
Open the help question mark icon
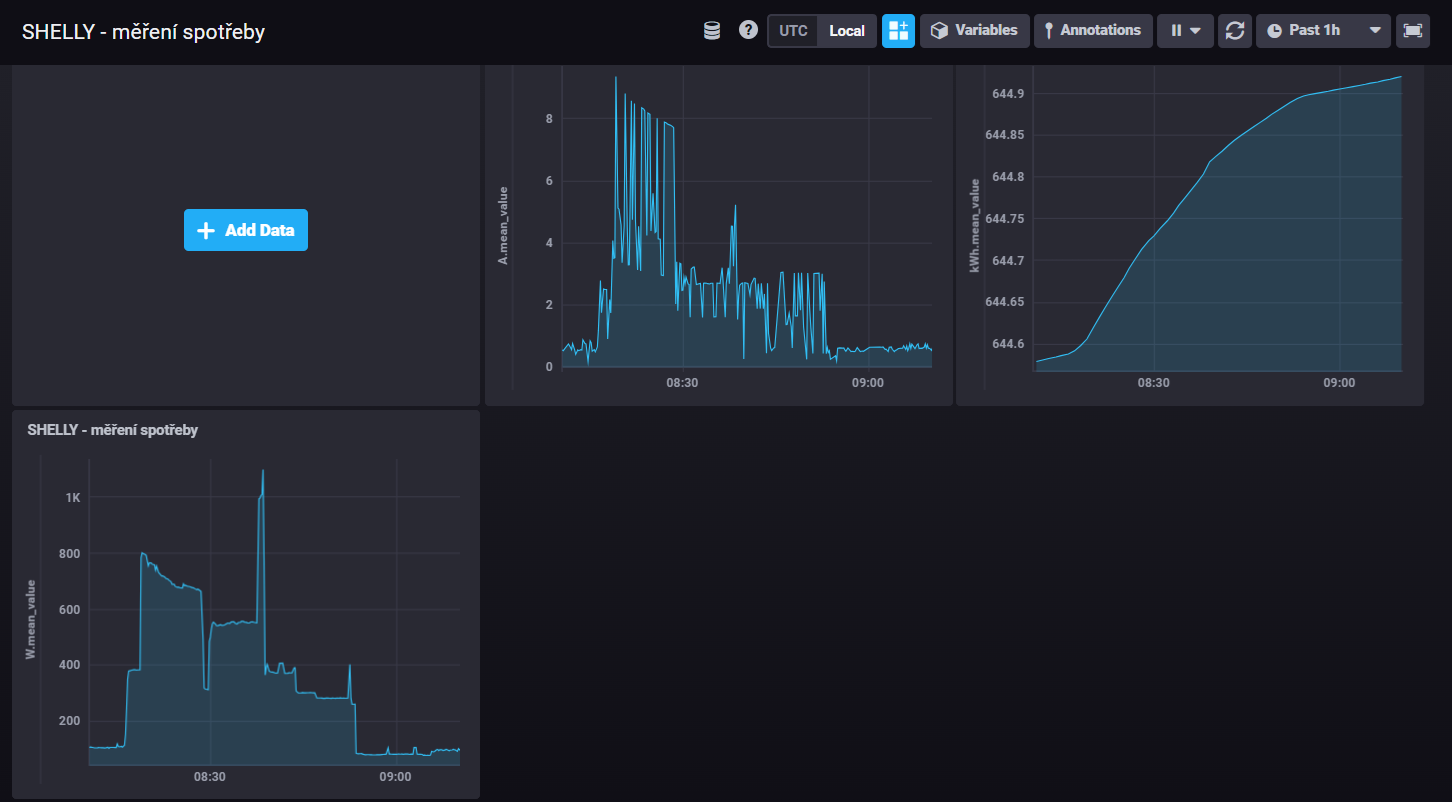(x=748, y=30)
